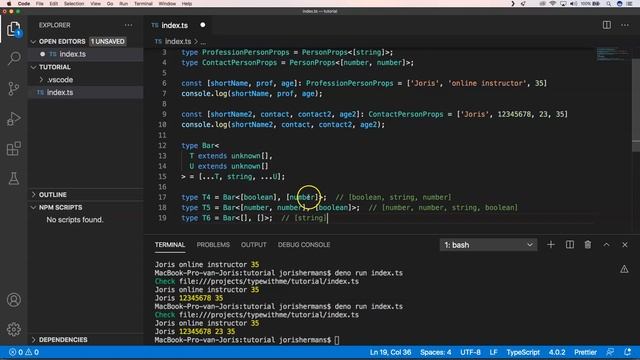This screenshot has height=360, width=640.
Task: Click Prettier in status bar
Action: click(585, 352)
